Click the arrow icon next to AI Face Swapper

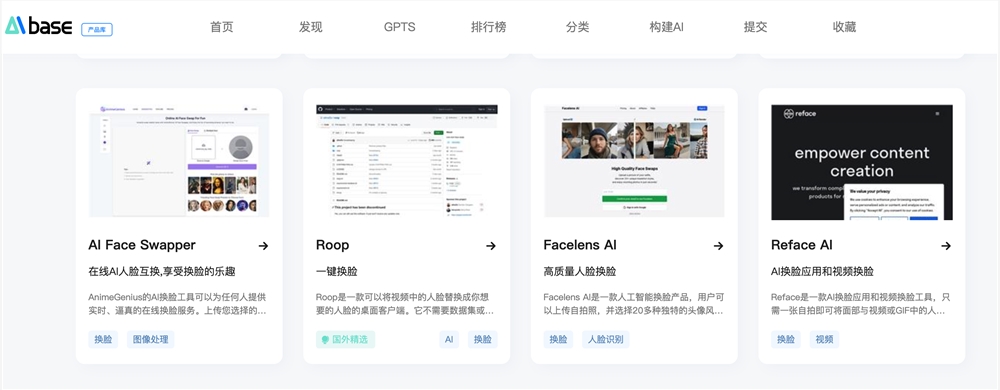tap(263, 246)
